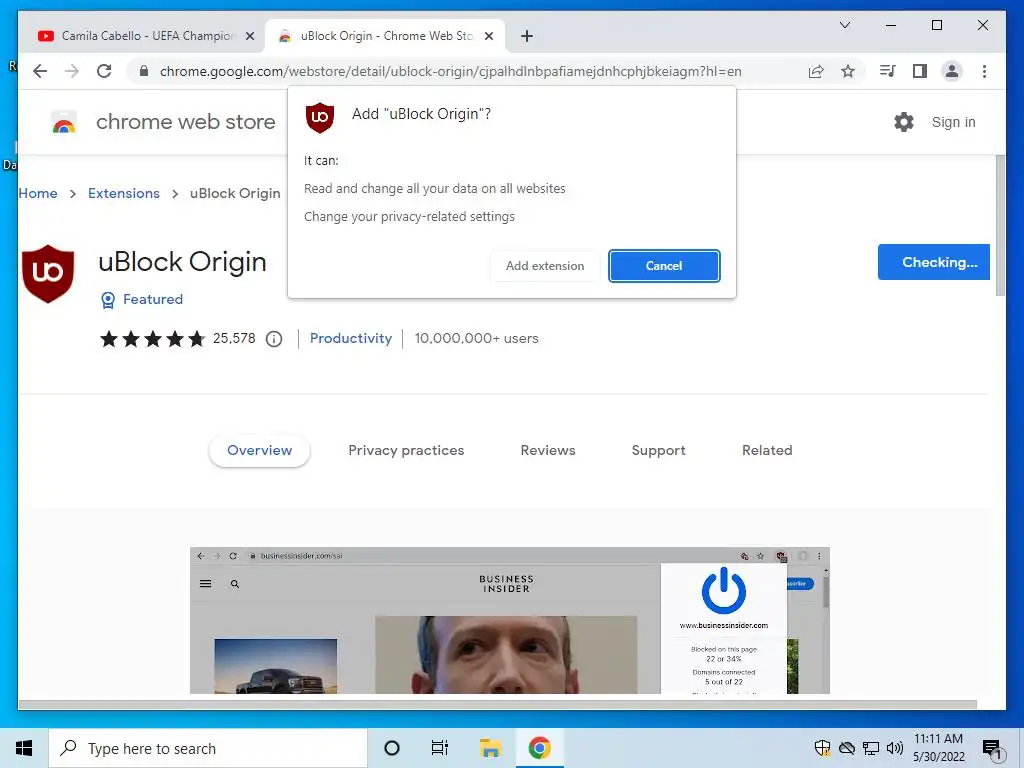
Task: Bookmark this page with the star icon
Action: [848, 71]
